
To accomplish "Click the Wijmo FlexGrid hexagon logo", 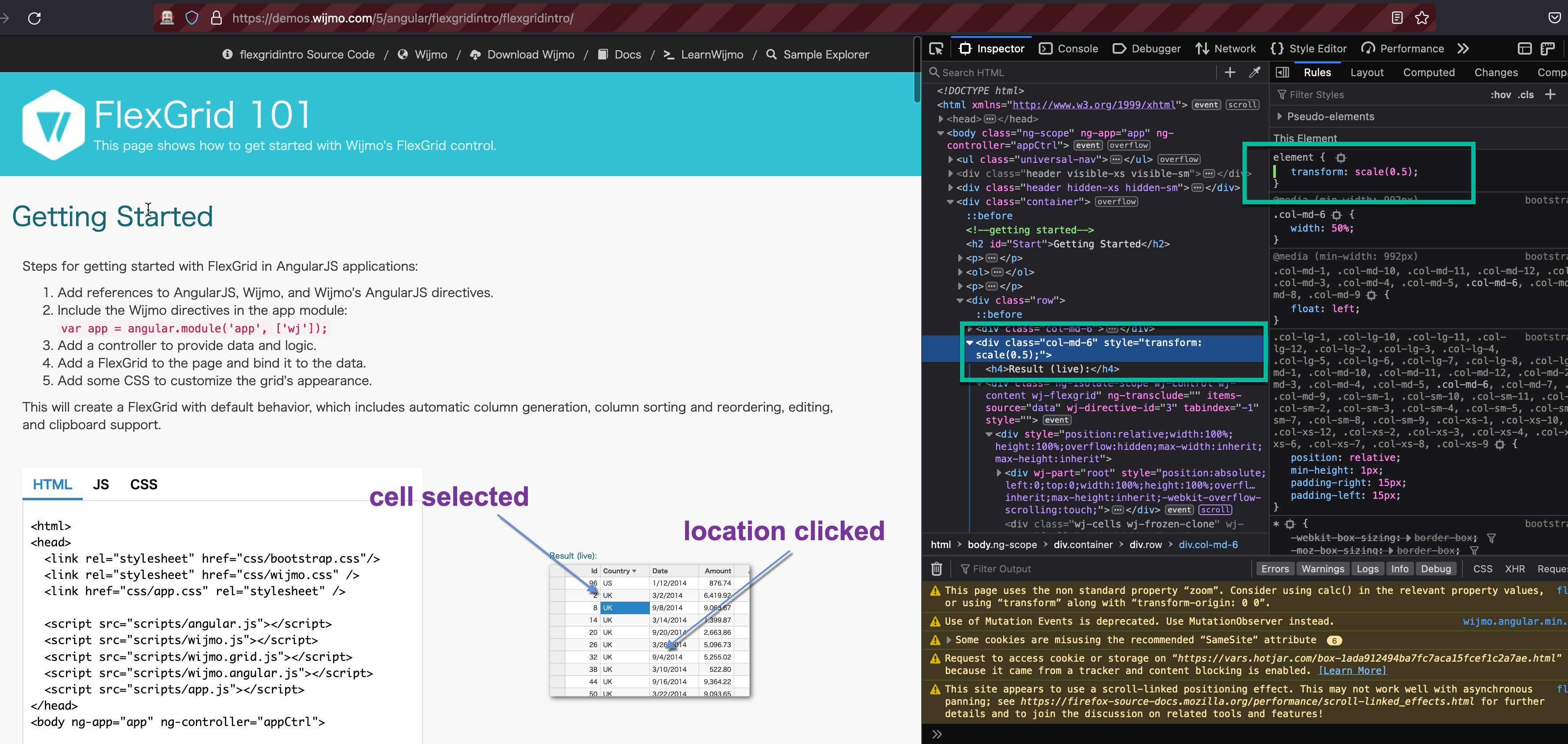I will click(54, 125).
